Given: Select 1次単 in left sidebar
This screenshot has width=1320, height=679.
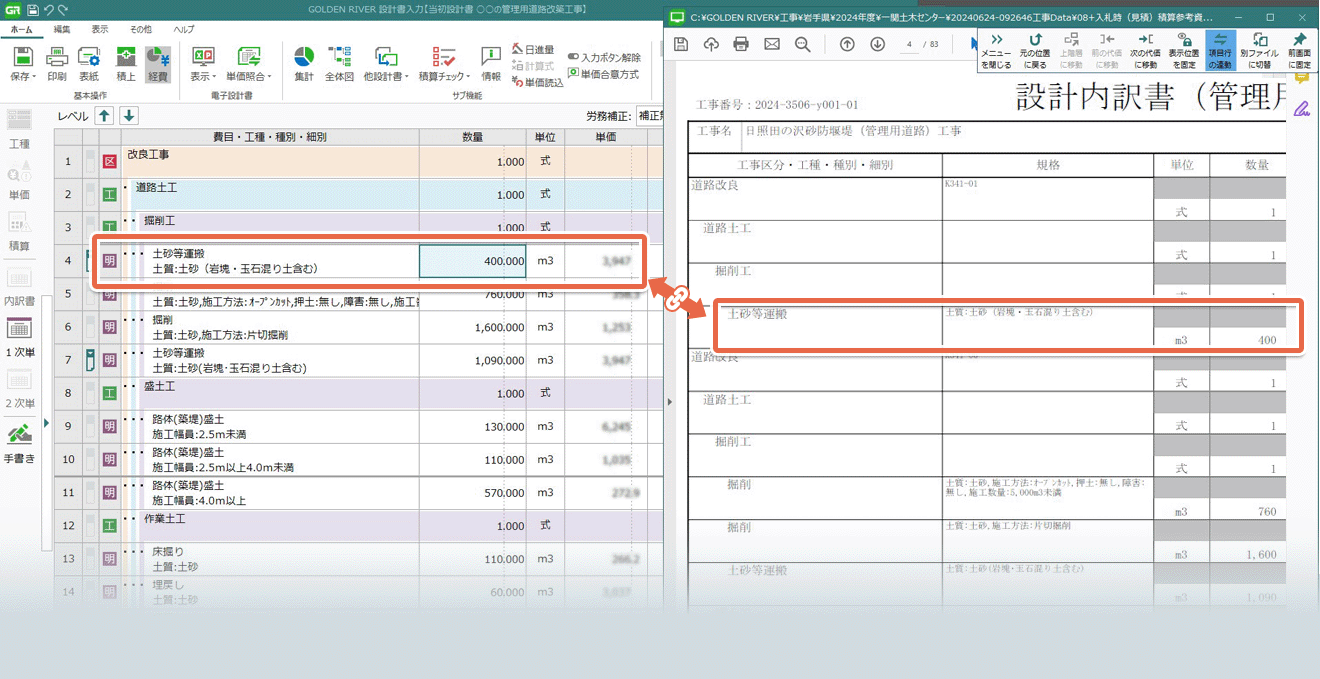Looking at the screenshot, I should point(19,338).
